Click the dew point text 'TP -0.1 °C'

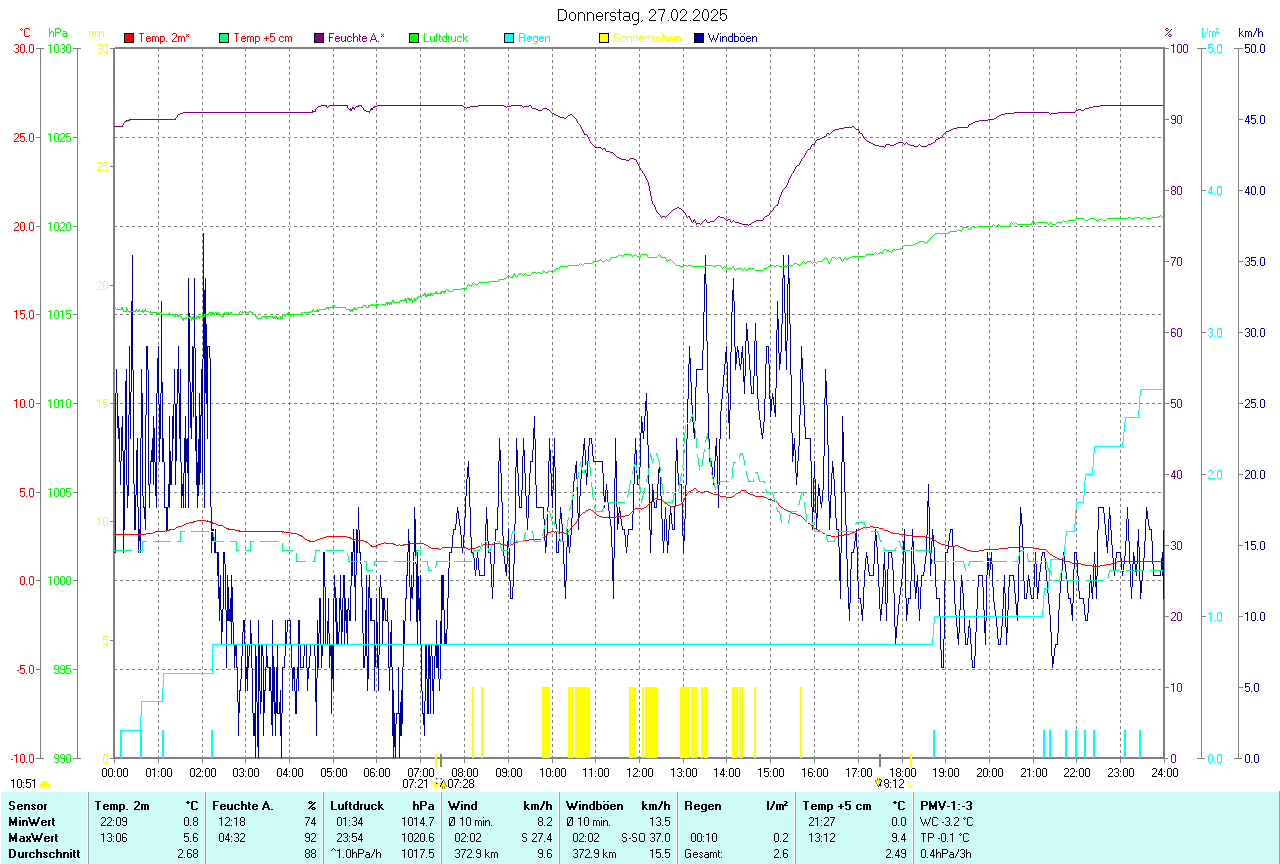(x=945, y=837)
